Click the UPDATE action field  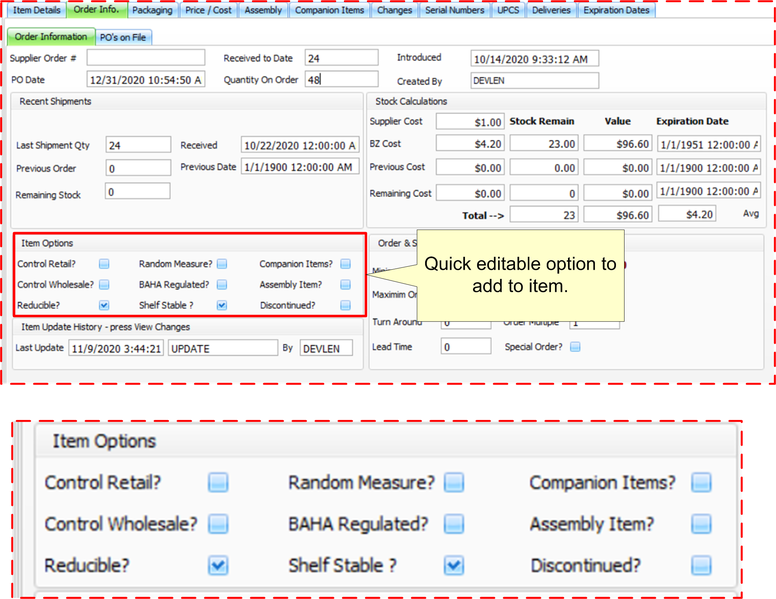pyautogui.click(x=223, y=348)
